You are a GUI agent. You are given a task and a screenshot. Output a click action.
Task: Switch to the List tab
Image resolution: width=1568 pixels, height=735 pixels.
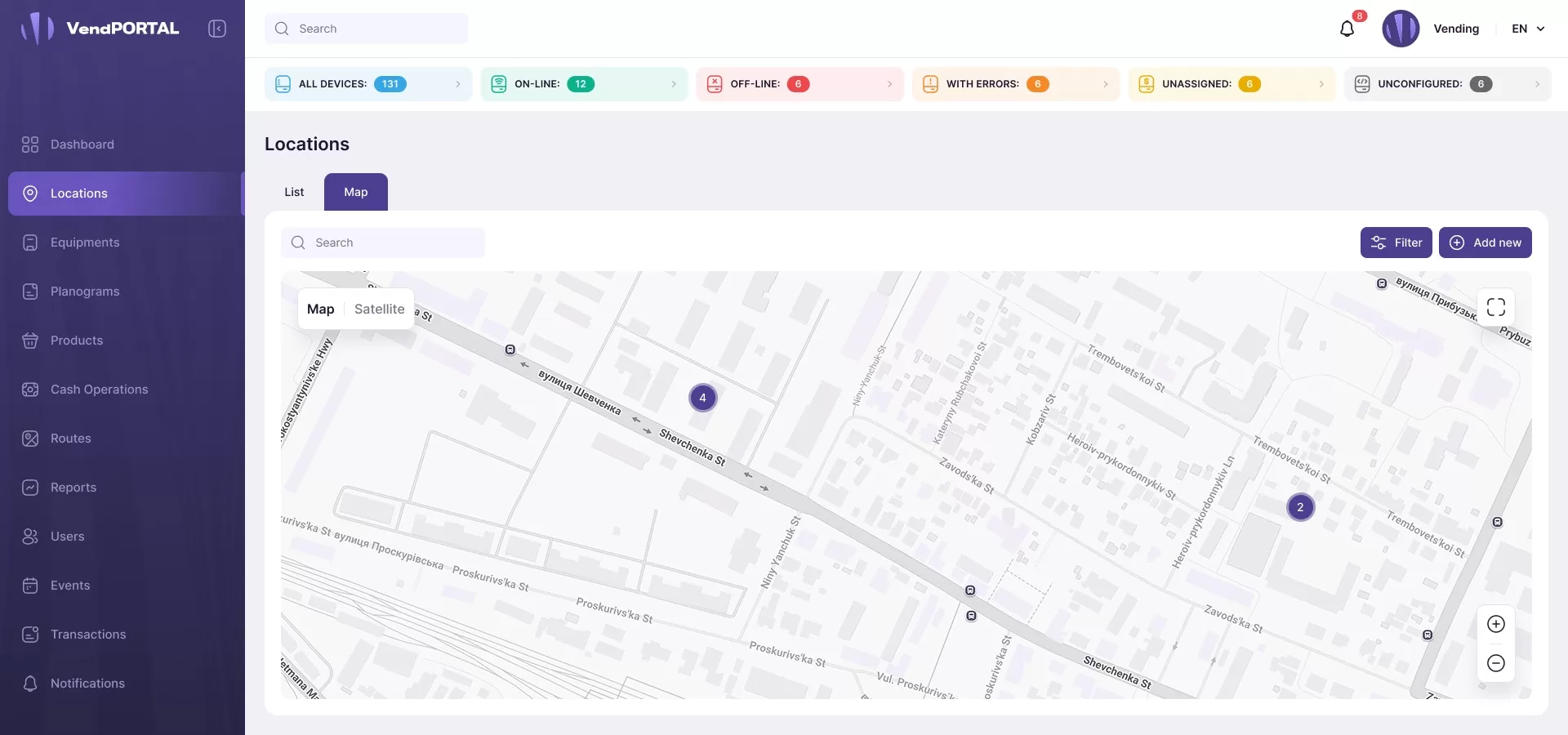pyautogui.click(x=294, y=192)
